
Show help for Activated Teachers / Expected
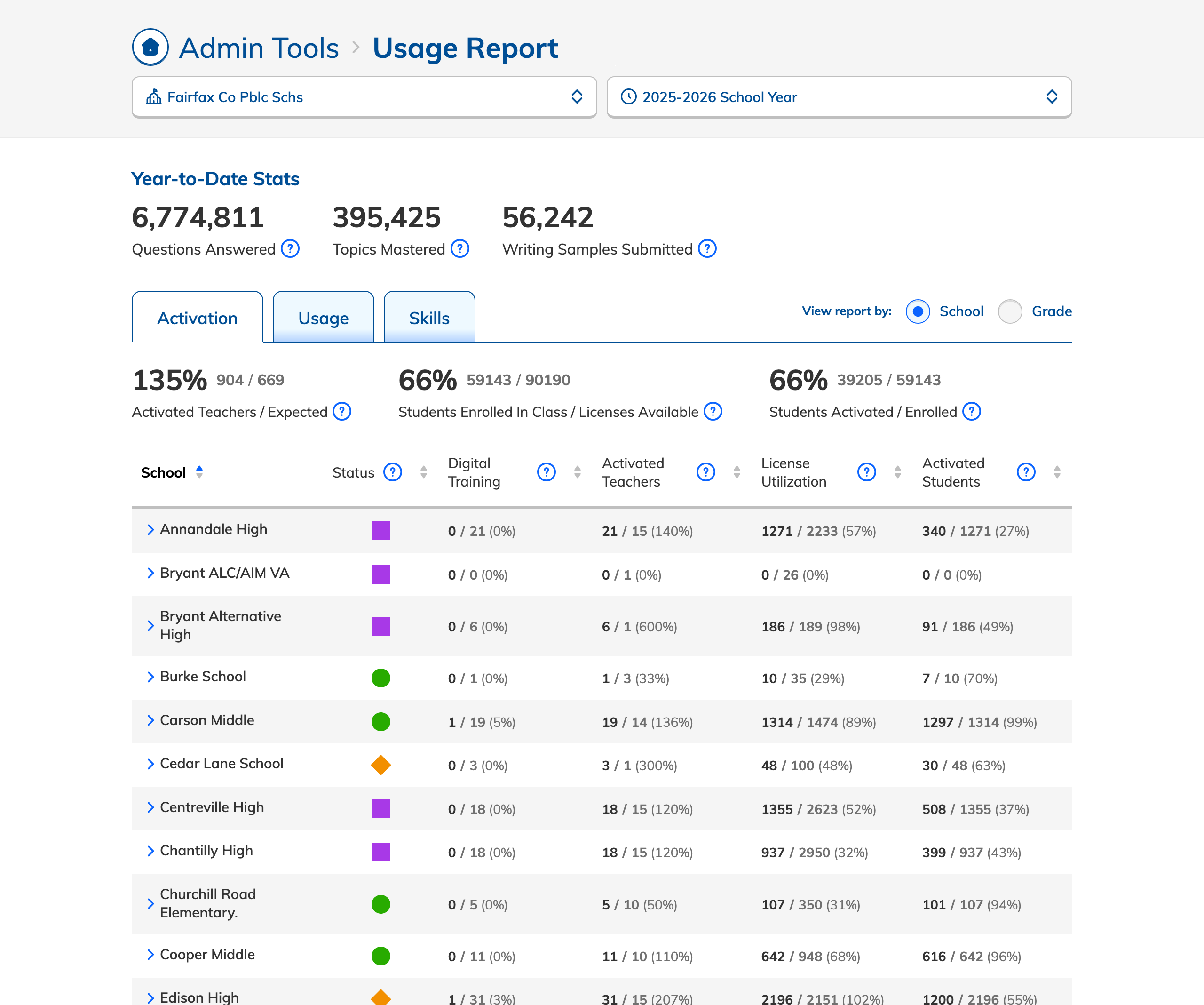(342, 411)
